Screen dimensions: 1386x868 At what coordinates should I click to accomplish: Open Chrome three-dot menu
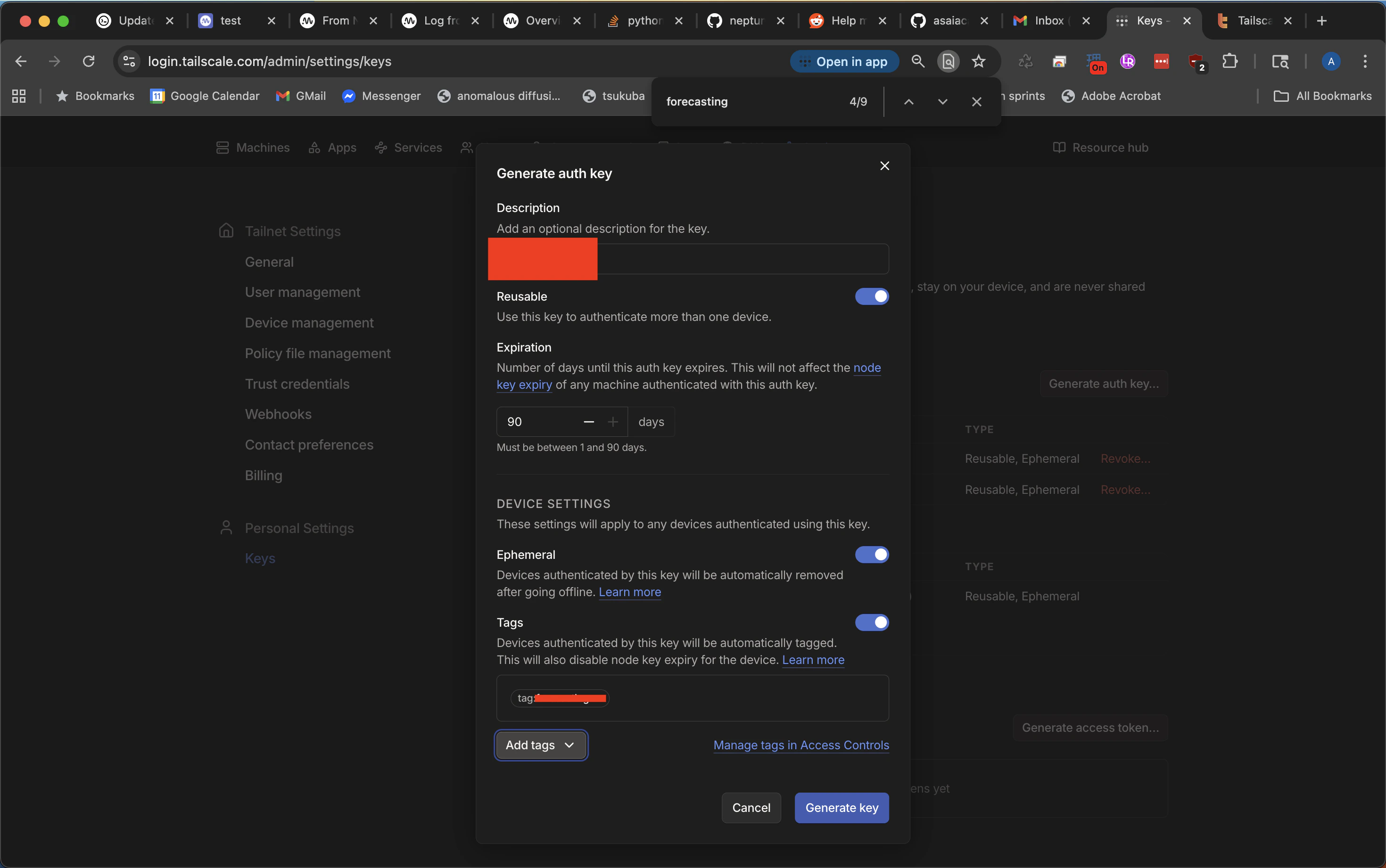(1365, 61)
